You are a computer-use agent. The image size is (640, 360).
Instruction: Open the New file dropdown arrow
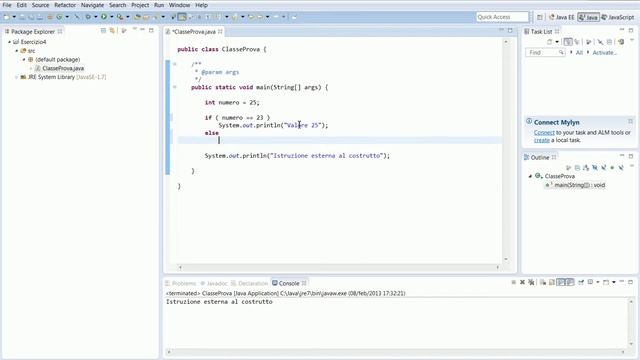click(x=14, y=17)
